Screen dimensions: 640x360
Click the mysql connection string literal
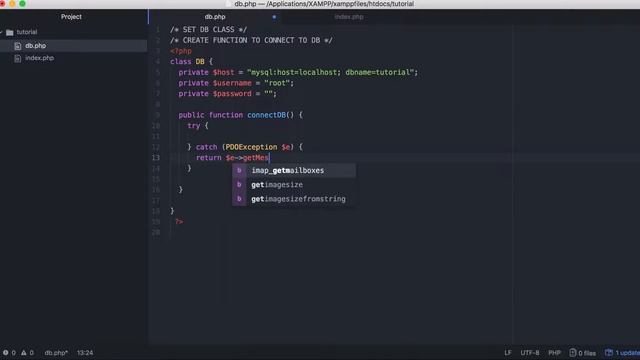330,72
